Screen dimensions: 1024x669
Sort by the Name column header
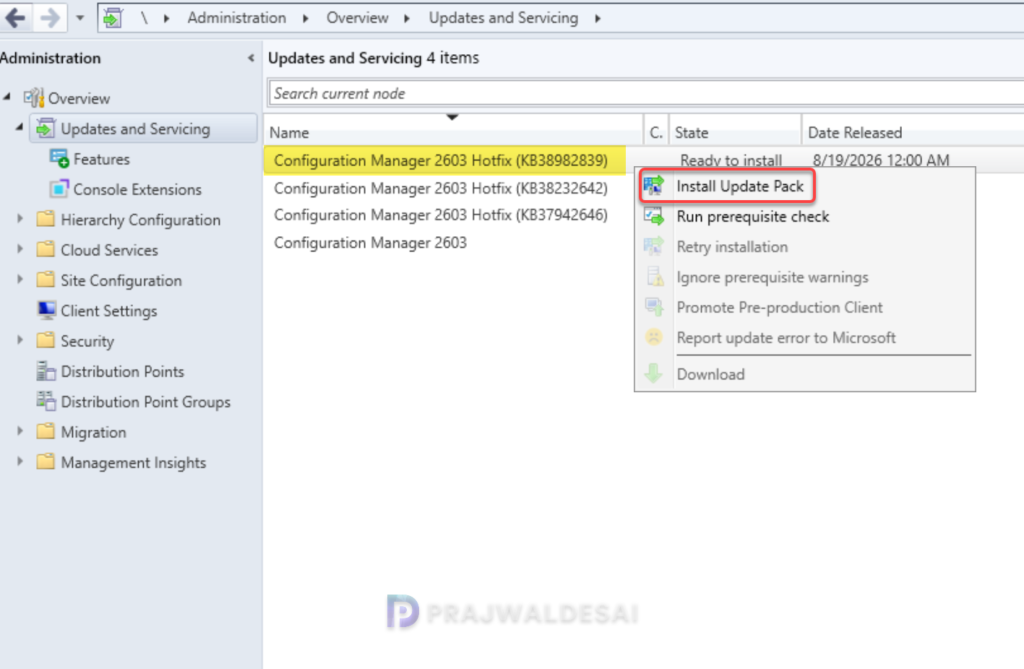click(x=454, y=132)
